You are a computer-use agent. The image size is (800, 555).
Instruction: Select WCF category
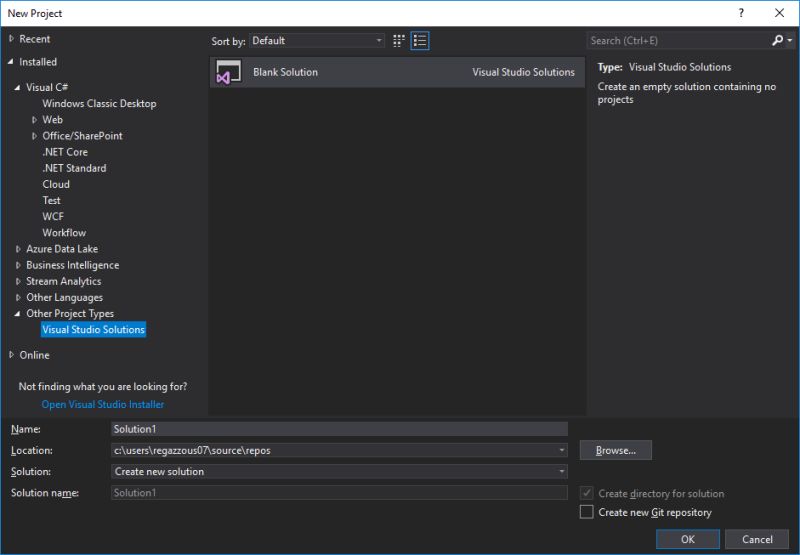point(53,216)
